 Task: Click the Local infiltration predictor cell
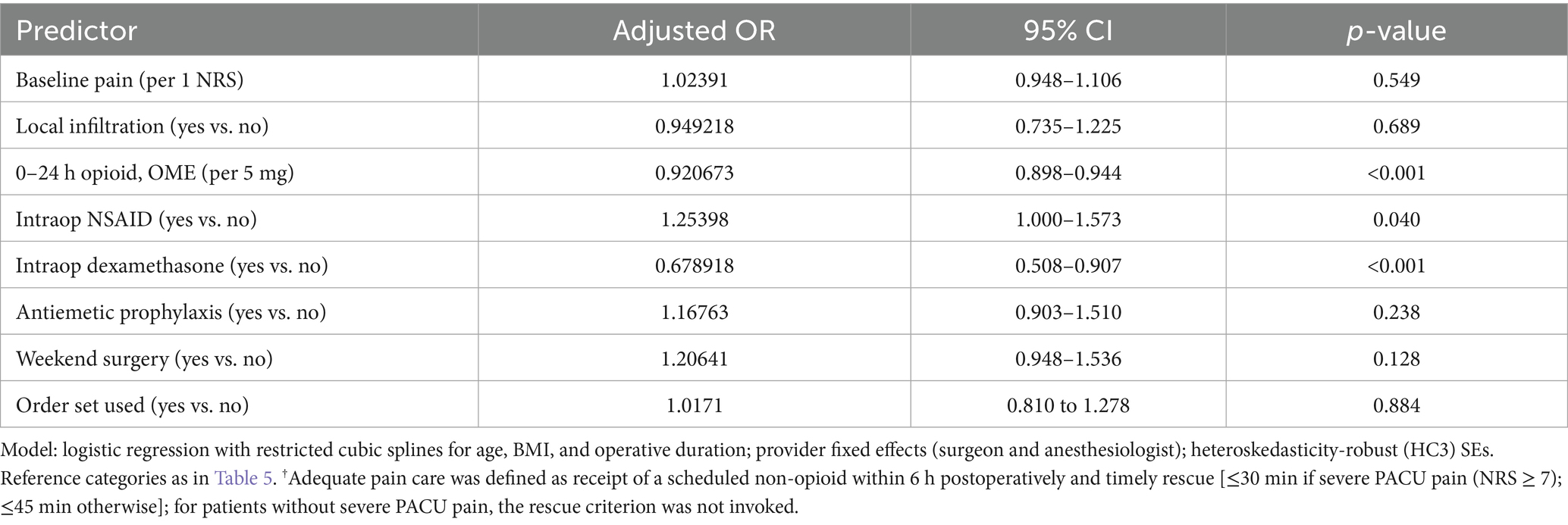pyautogui.click(x=143, y=126)
